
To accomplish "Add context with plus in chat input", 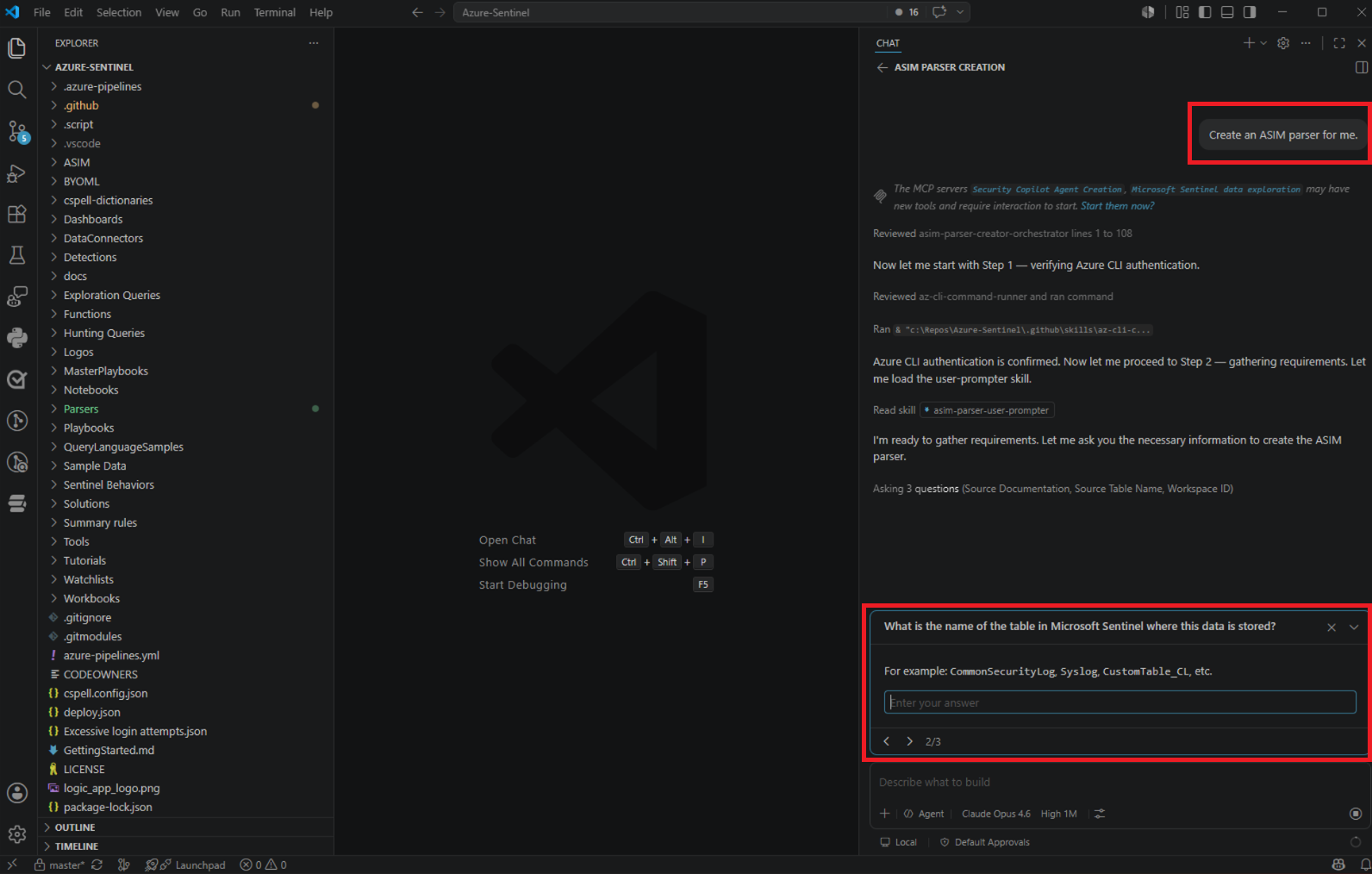I will click(x=884, y=814).
